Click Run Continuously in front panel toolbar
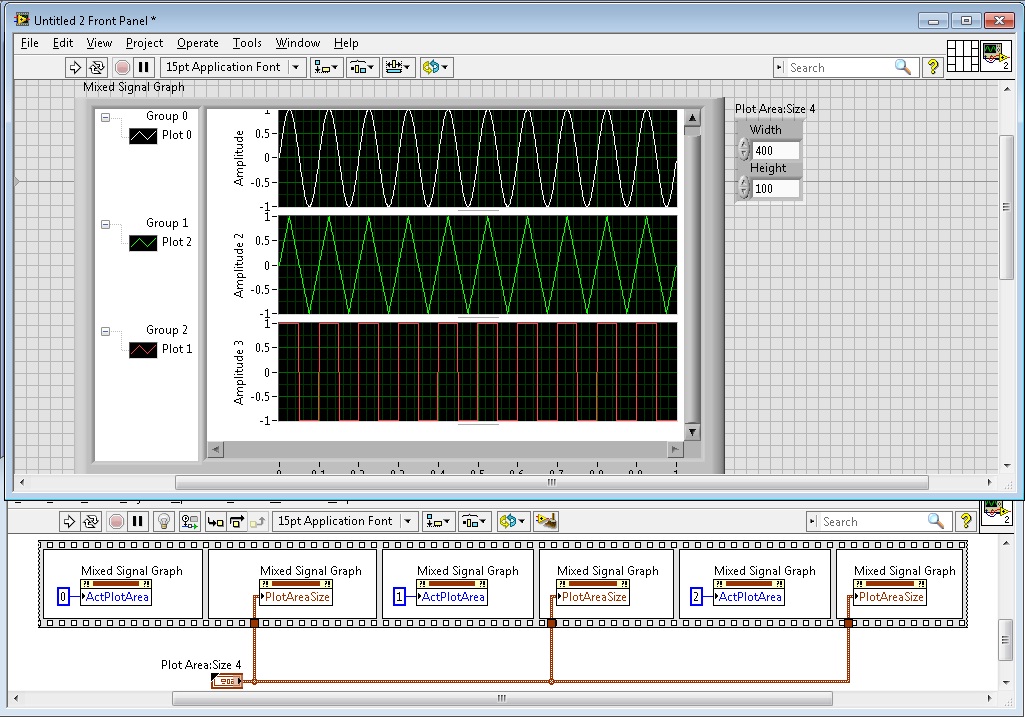Screen dimensions: 1025x717 point(97,67)
